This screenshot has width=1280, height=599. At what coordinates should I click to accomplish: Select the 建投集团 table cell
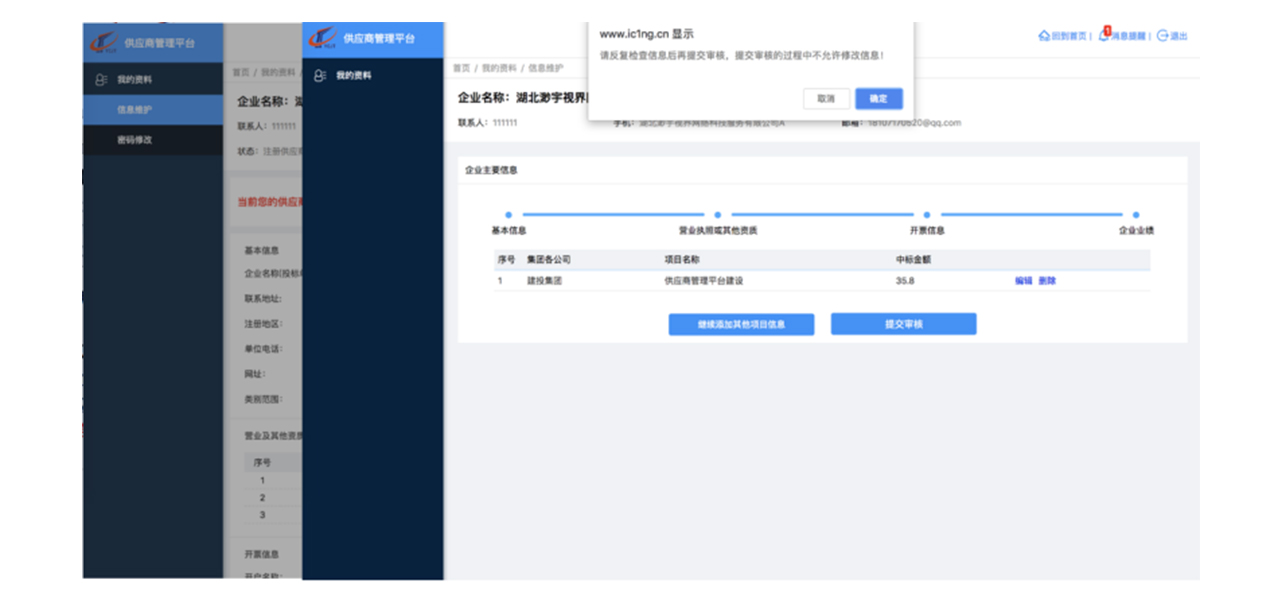(545, 281)
